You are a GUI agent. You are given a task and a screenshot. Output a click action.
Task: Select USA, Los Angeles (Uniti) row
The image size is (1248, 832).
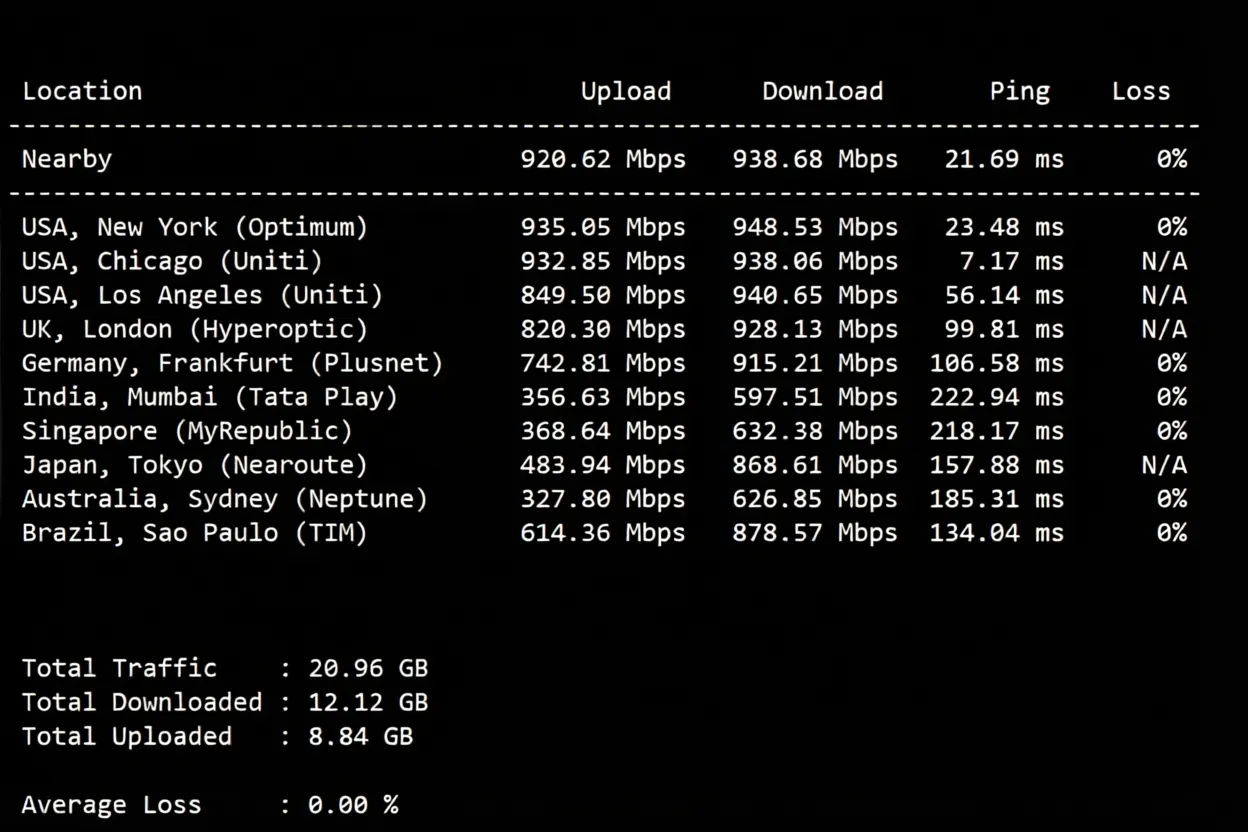click(x=604, y=295)
